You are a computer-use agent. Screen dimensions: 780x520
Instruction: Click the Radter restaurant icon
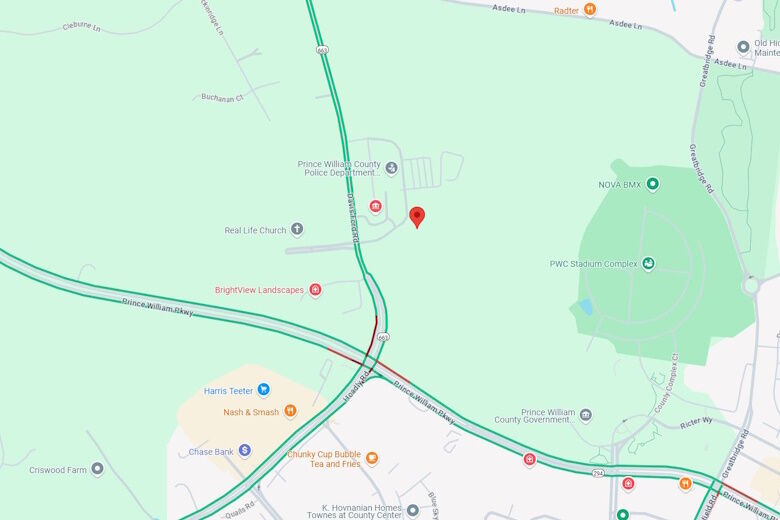[590, 9]
